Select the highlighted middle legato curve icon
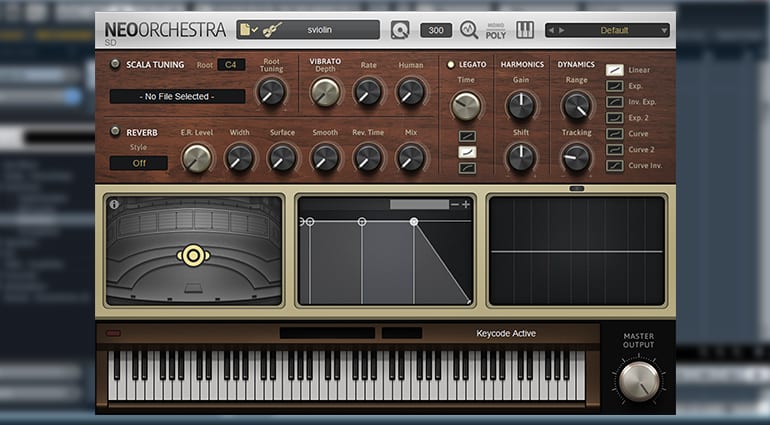Screen dimensions: 770x425 click(467, 152)
